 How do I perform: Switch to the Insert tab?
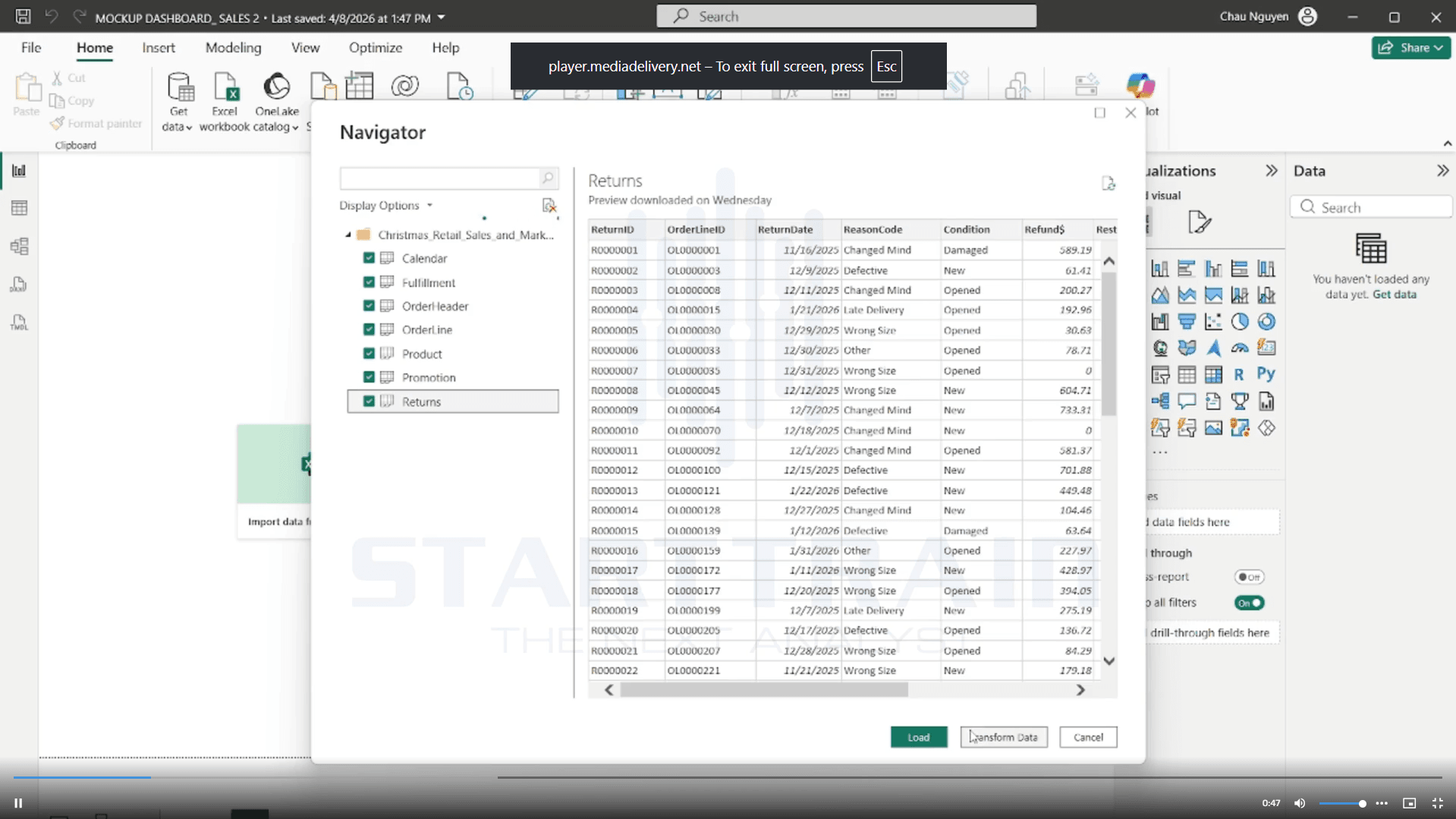coord(159,47)
